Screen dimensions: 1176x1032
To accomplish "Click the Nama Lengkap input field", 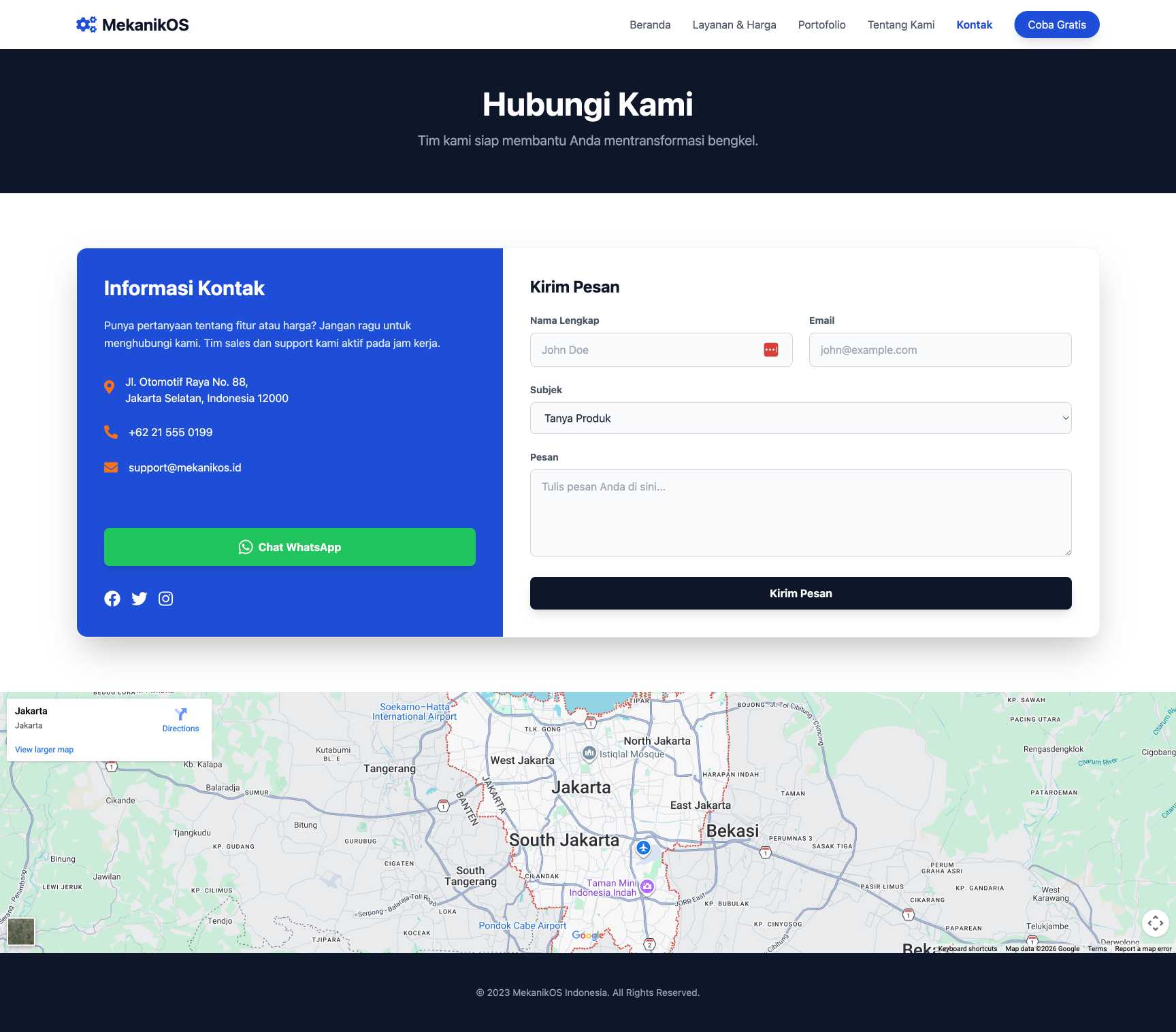I will click(647, 349).
